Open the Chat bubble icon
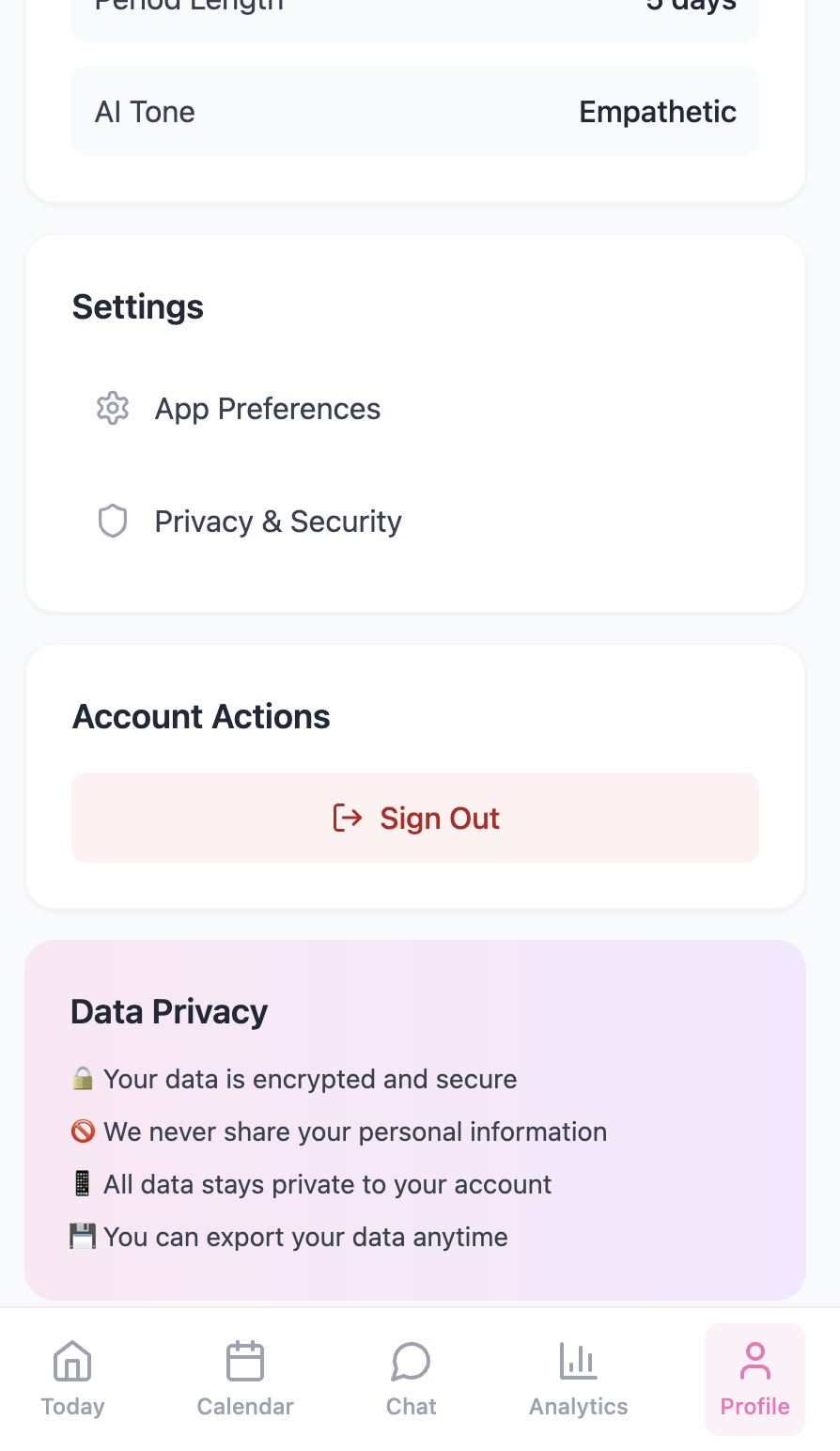 412,1361
